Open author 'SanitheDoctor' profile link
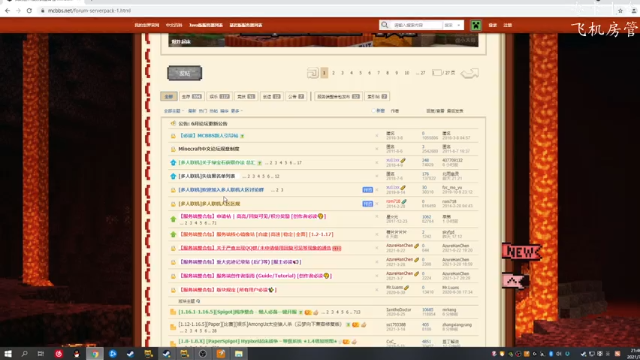The image size is (640, 360). 398,310
